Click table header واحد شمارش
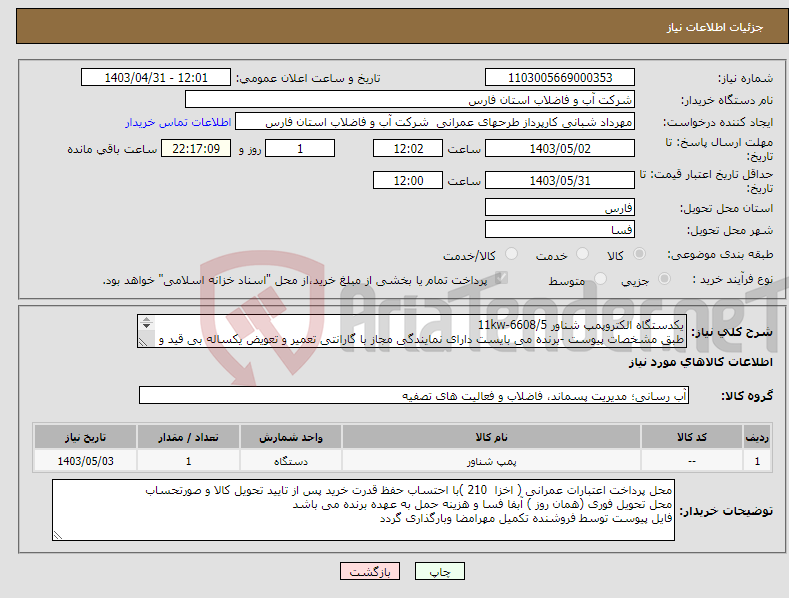The width and height of the screenshot is (789, 598). [291, 437]
